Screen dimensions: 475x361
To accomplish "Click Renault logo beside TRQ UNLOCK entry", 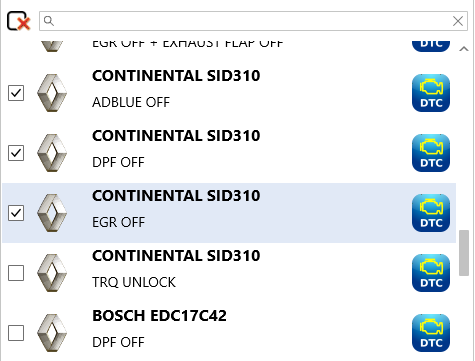I will 52,273.
